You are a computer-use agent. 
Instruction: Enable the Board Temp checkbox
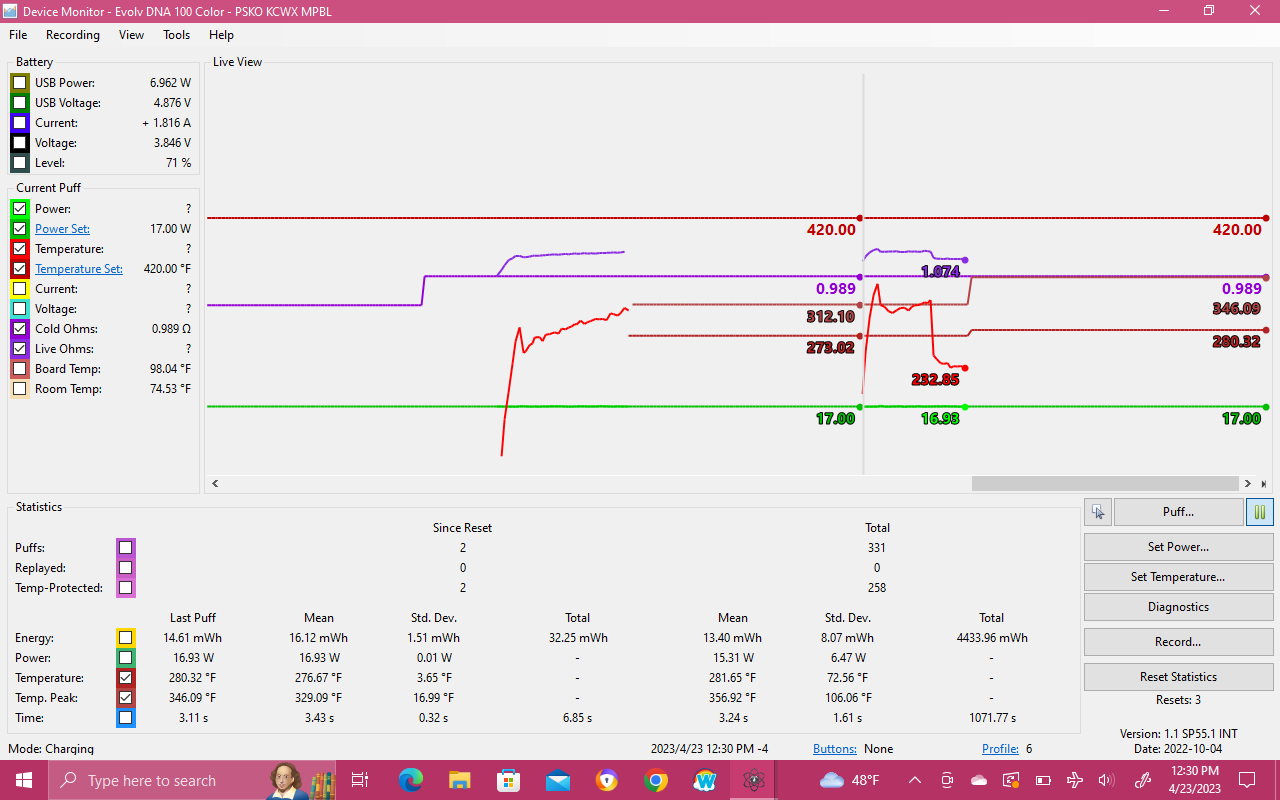tap(20, 369)
